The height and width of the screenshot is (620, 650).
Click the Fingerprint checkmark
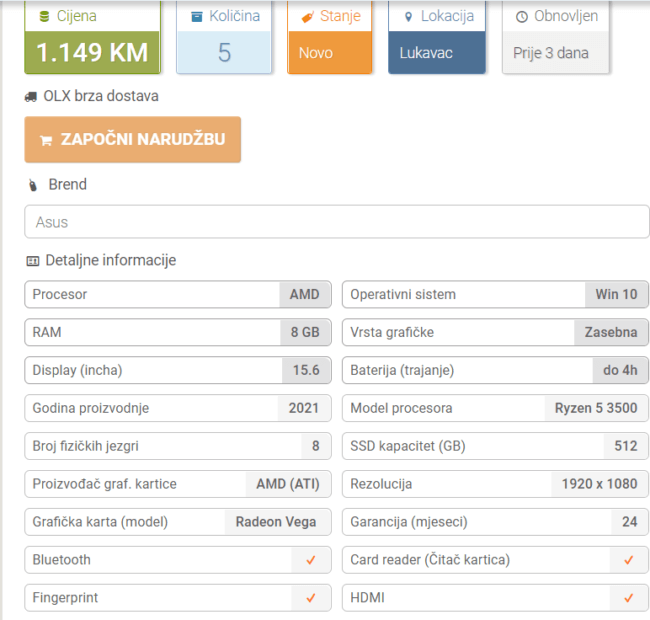(x=311, y=598)
